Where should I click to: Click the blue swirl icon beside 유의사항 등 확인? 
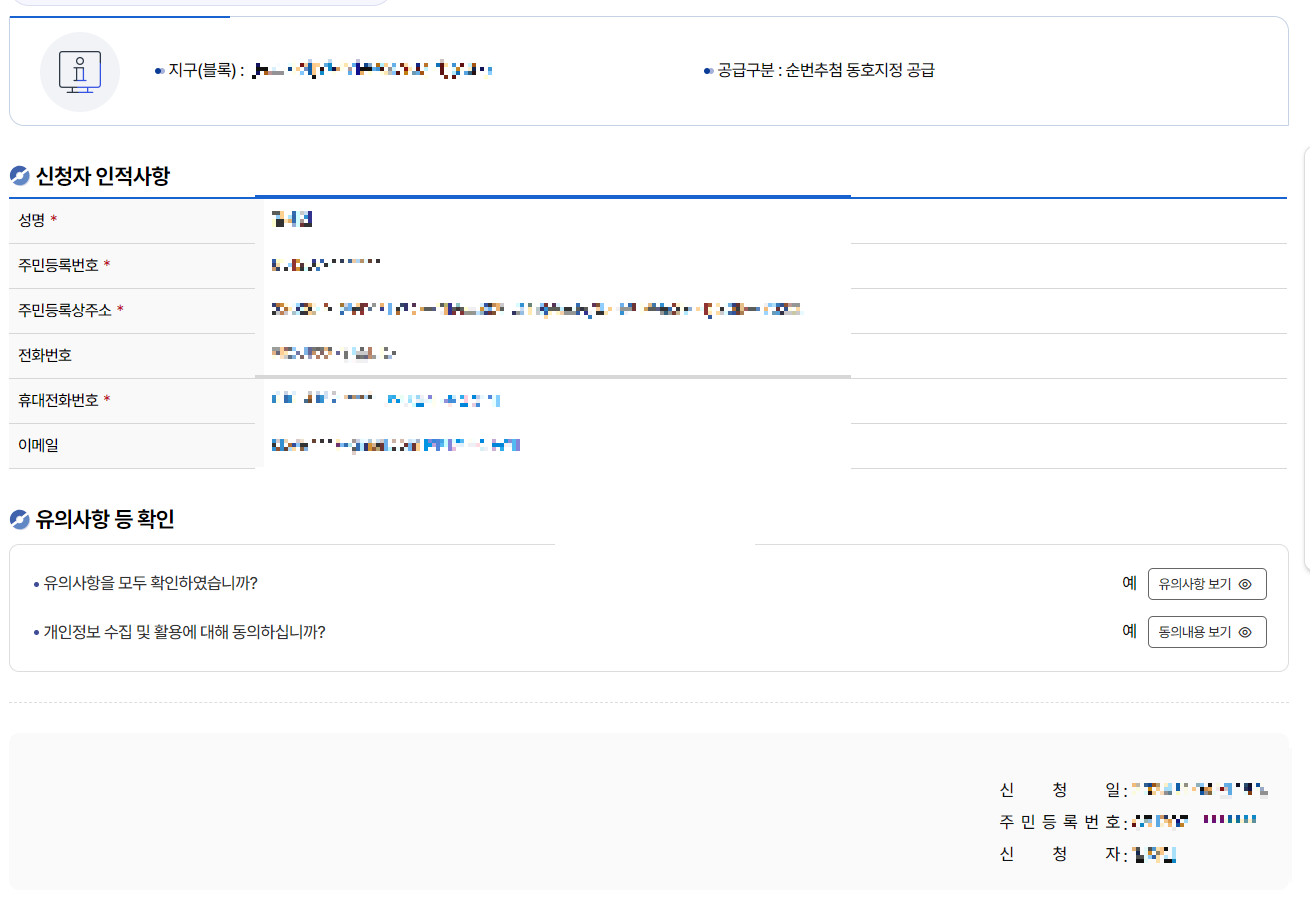tap(19, 519)
